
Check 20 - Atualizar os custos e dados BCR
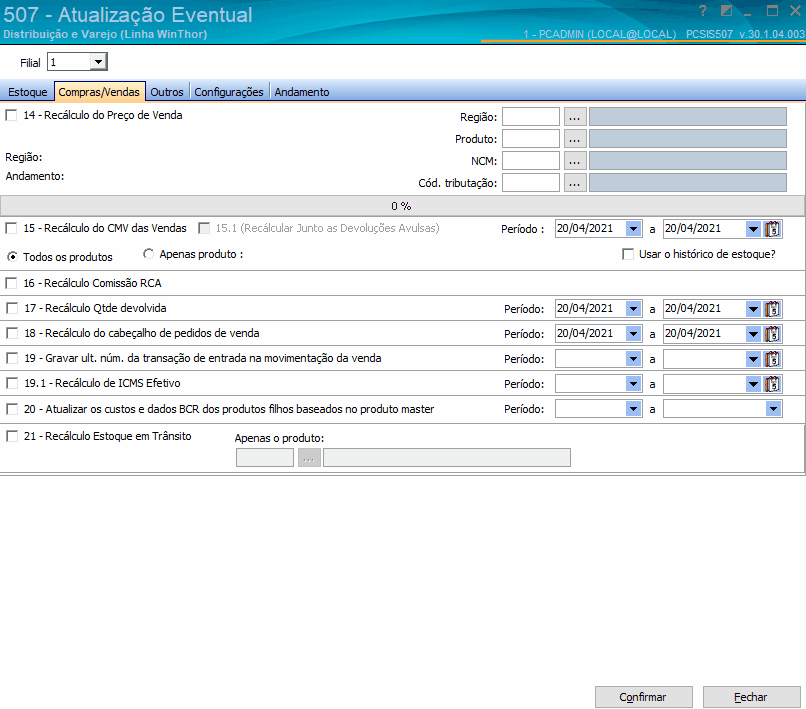[x=12, y=409]
